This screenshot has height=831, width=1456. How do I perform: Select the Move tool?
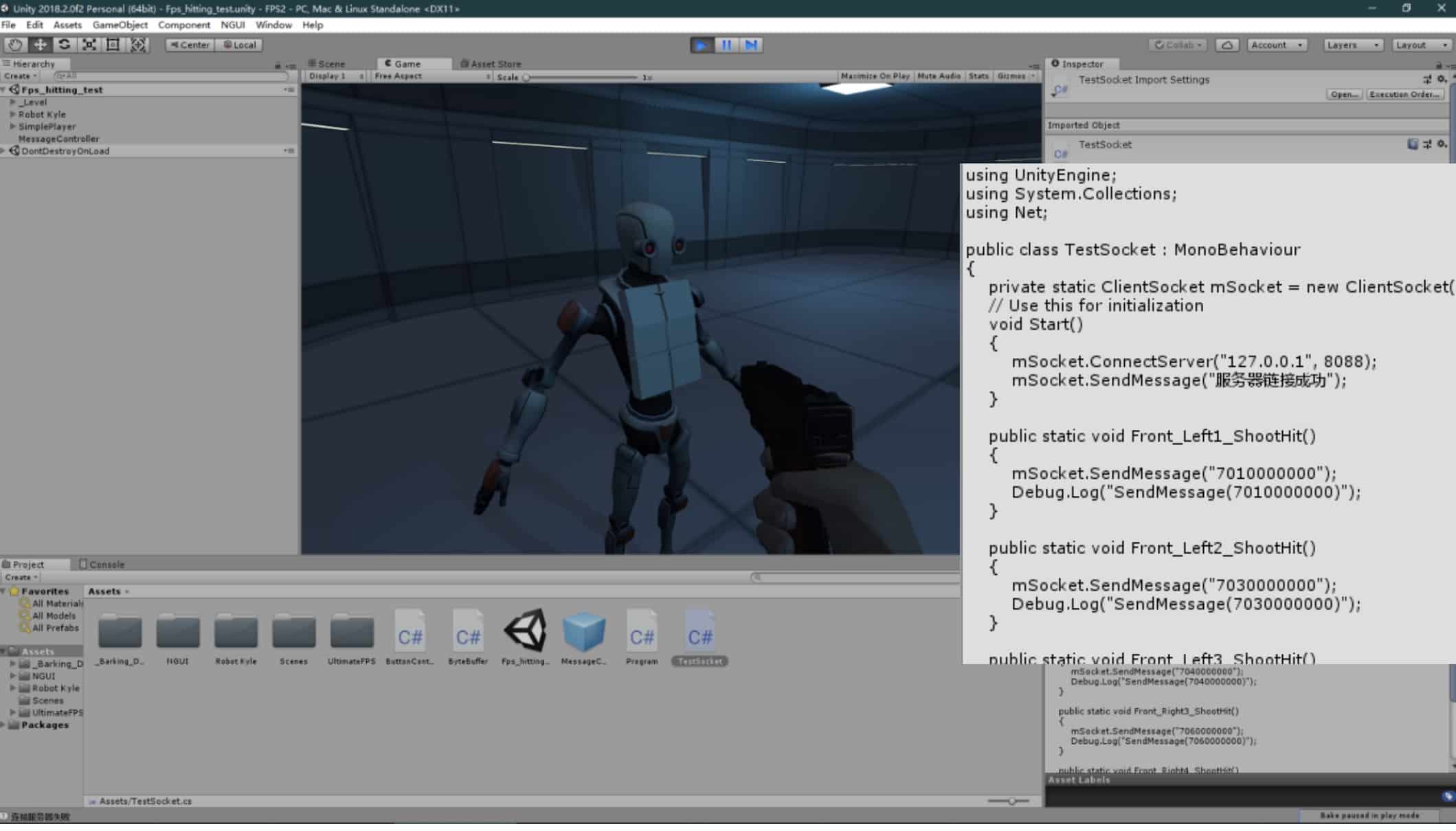(40, 45)
